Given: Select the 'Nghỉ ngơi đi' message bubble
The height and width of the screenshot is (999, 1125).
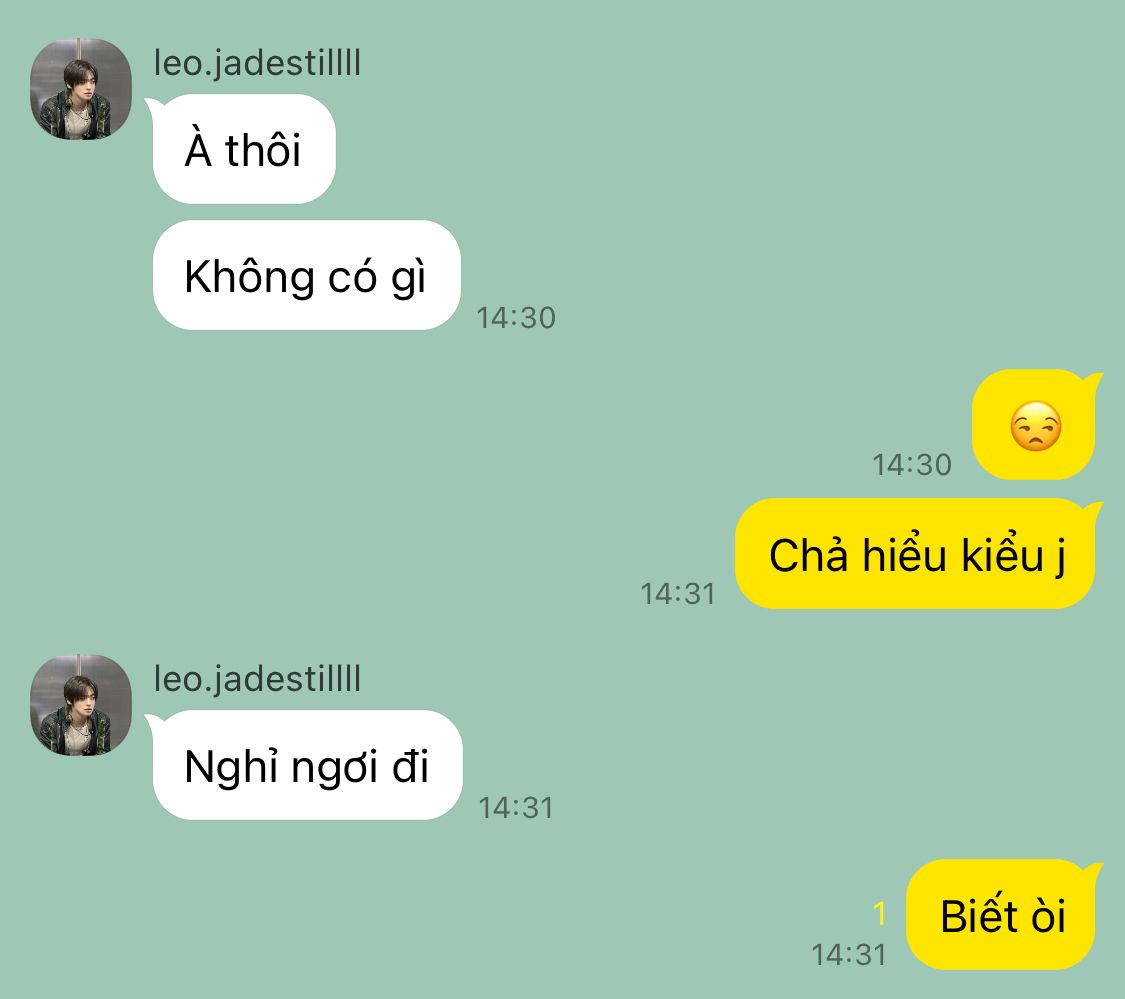Looking at the screenshot, I should (307, 765).
